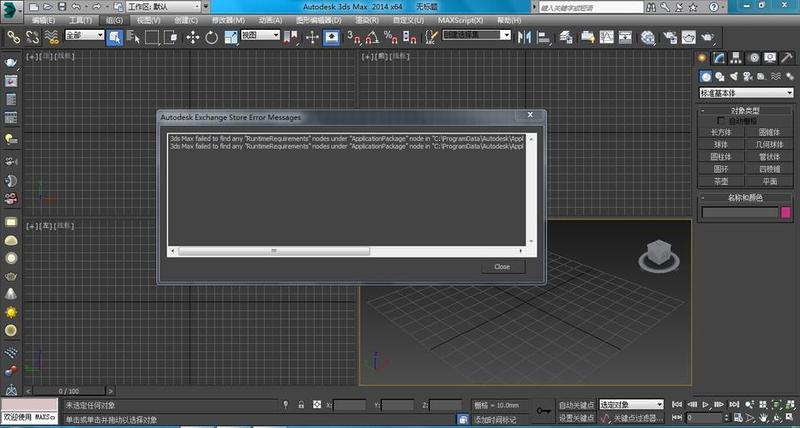Click the Rendered Frame Window icon
The image size is (800, 428).
[689, 37]
